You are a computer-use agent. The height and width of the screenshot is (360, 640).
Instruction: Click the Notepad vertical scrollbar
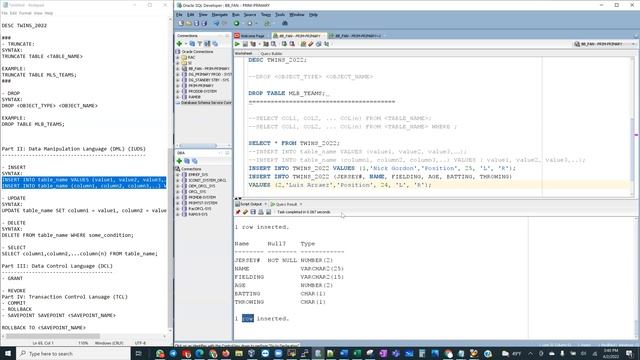[x=171, y=238]
